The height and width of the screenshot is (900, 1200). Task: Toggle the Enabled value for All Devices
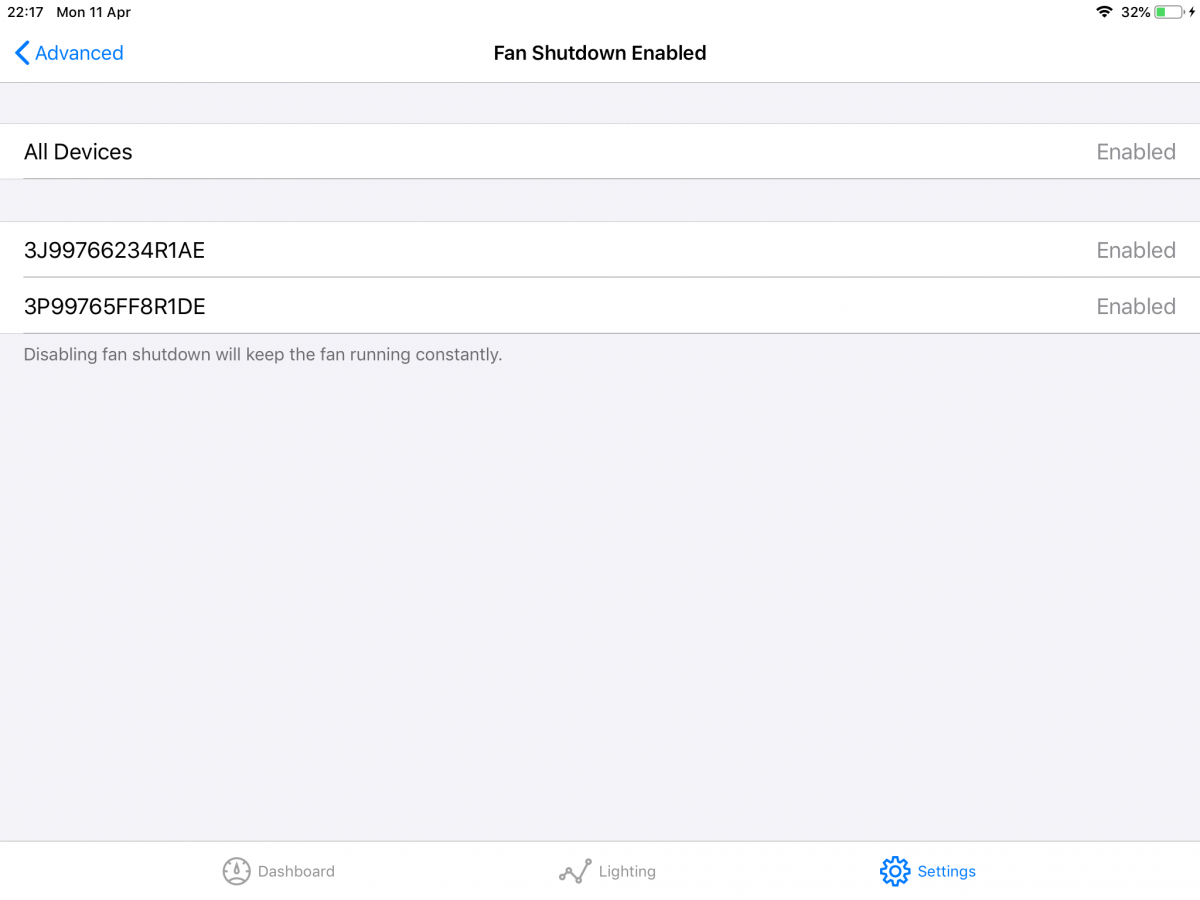[x=1136, y=152]
